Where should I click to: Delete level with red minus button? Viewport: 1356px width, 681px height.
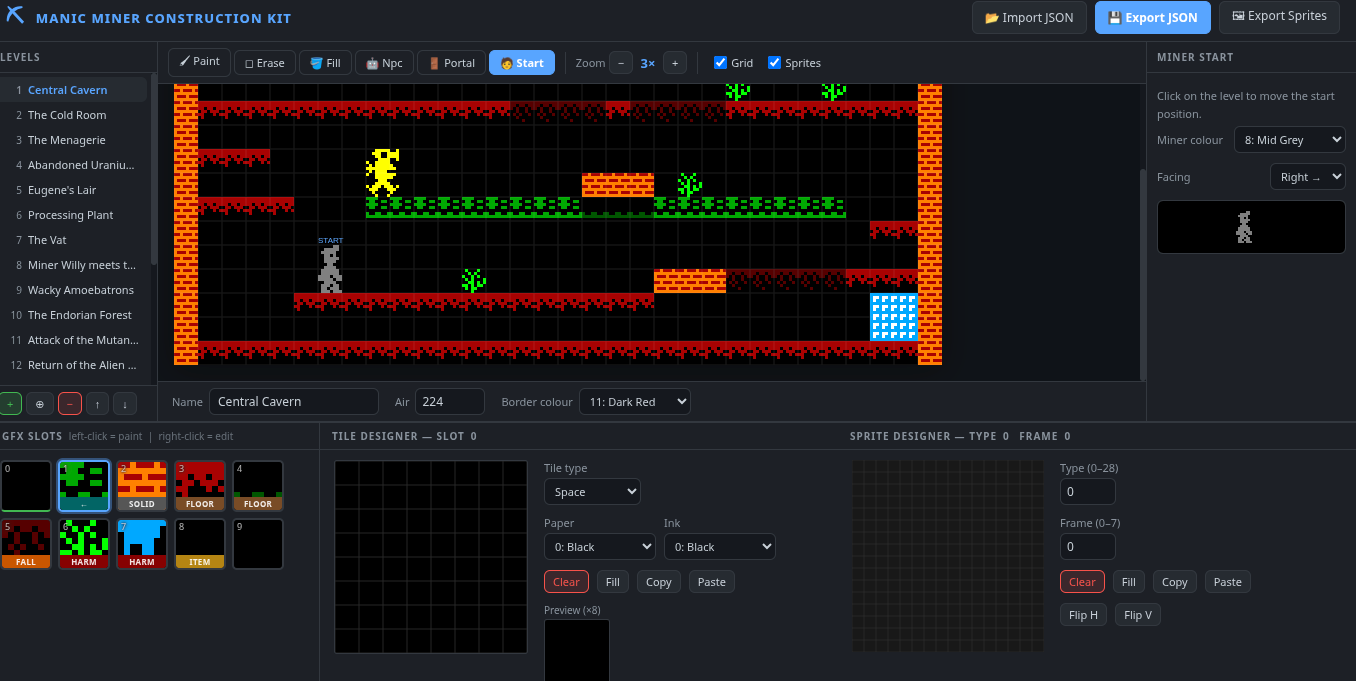click(x=70, y=404)
